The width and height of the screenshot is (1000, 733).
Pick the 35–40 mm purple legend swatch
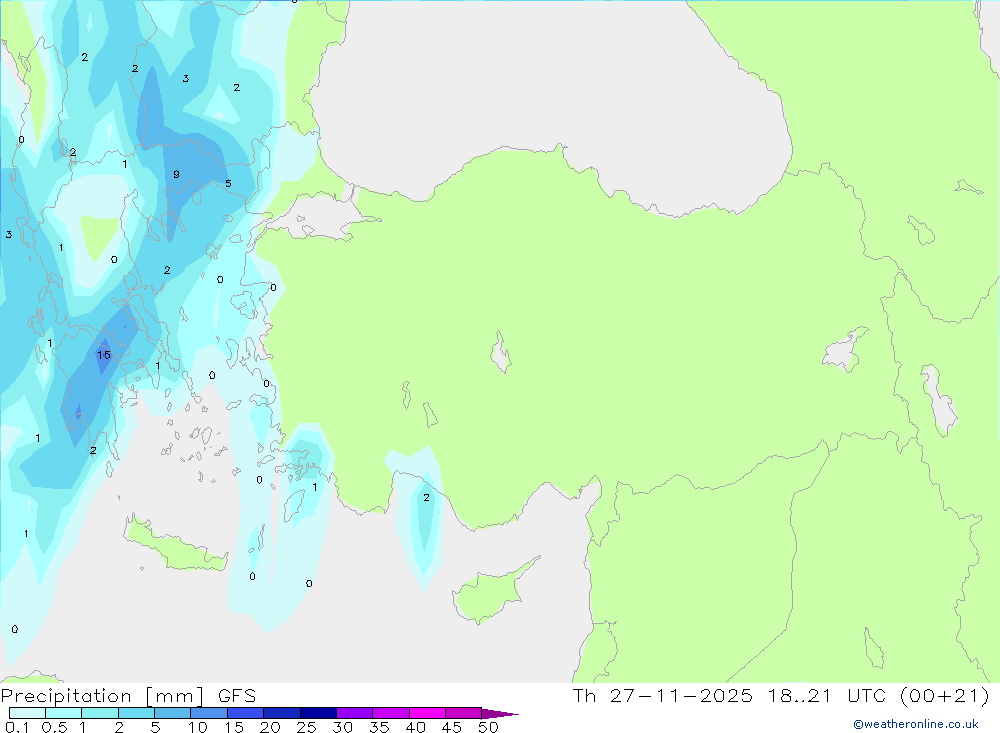coord(391,713)
